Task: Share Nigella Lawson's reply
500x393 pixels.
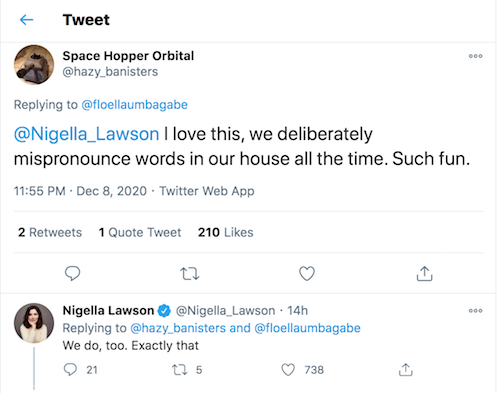Action: point(406,370)
